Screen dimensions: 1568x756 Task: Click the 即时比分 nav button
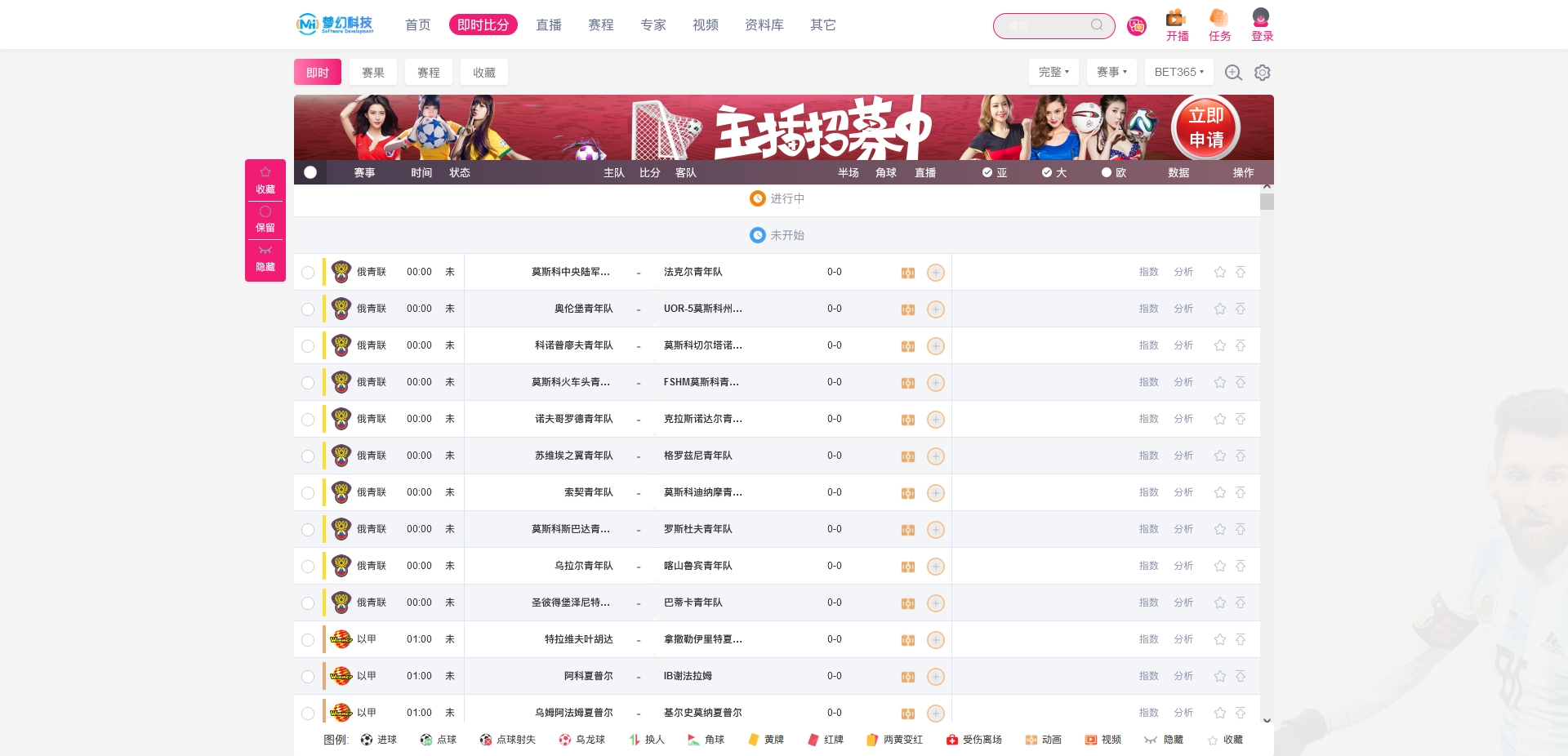[483, 25]
